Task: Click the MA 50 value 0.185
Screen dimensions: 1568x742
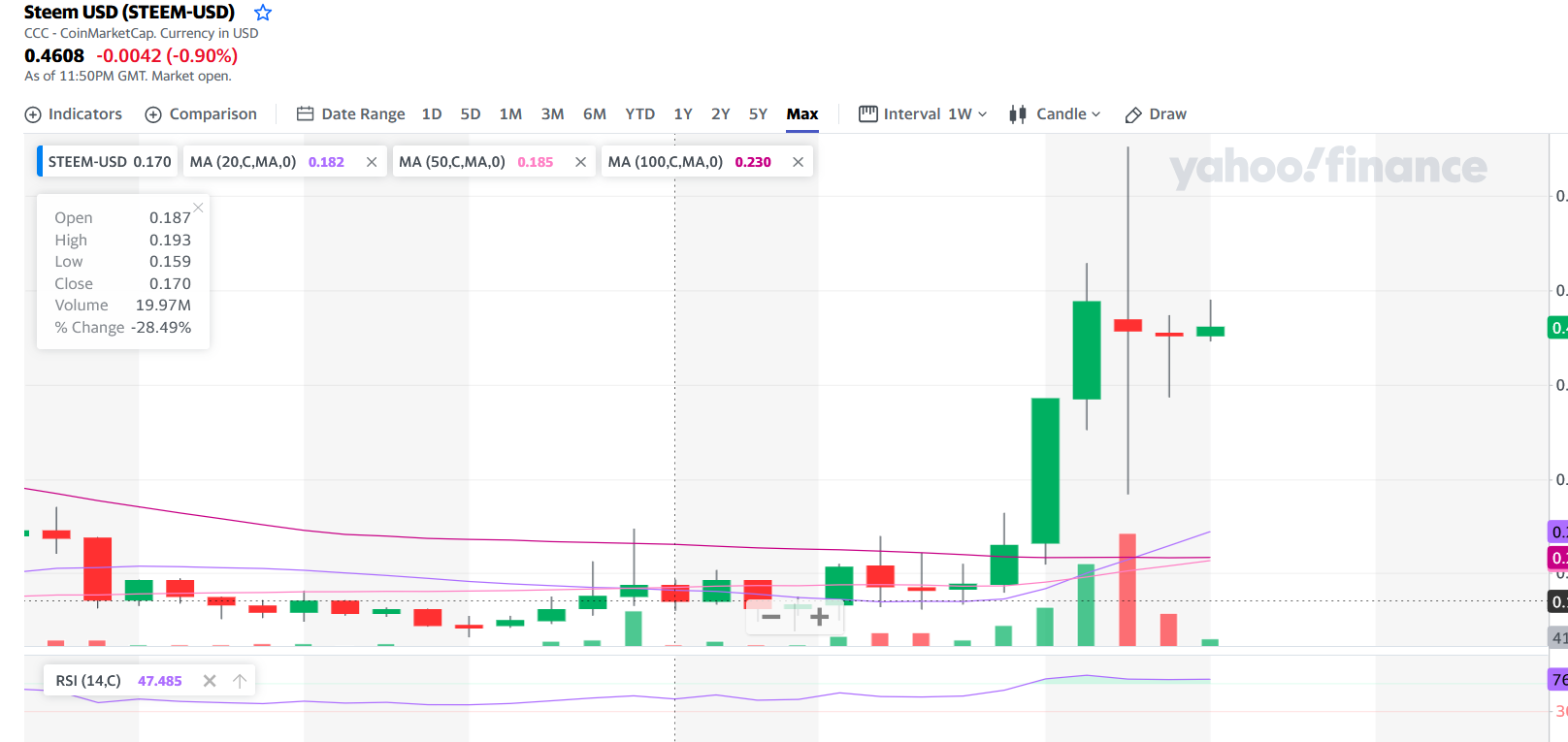Action: click(536, 162)
